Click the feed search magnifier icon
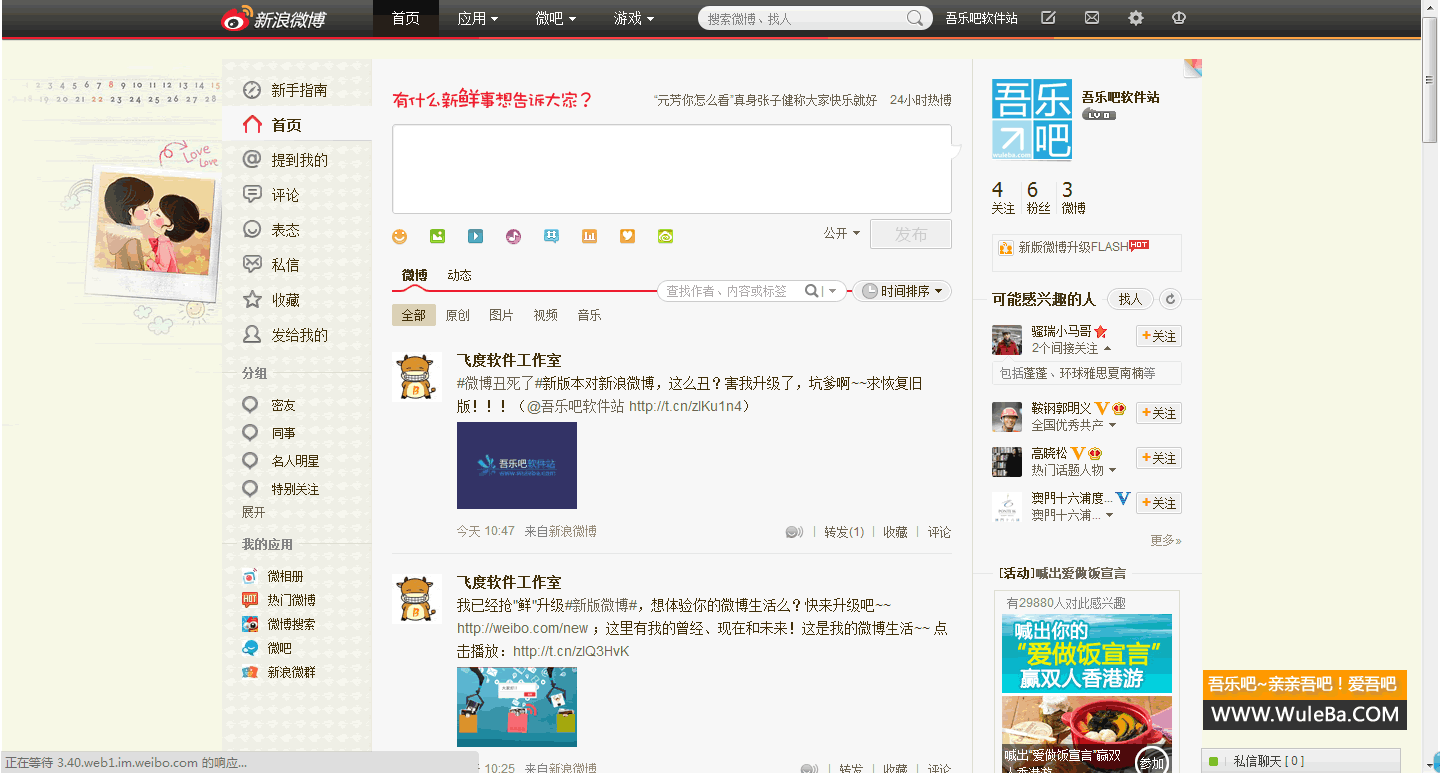The width and height of the screenshot is (1440, 773). pos(812,291)
